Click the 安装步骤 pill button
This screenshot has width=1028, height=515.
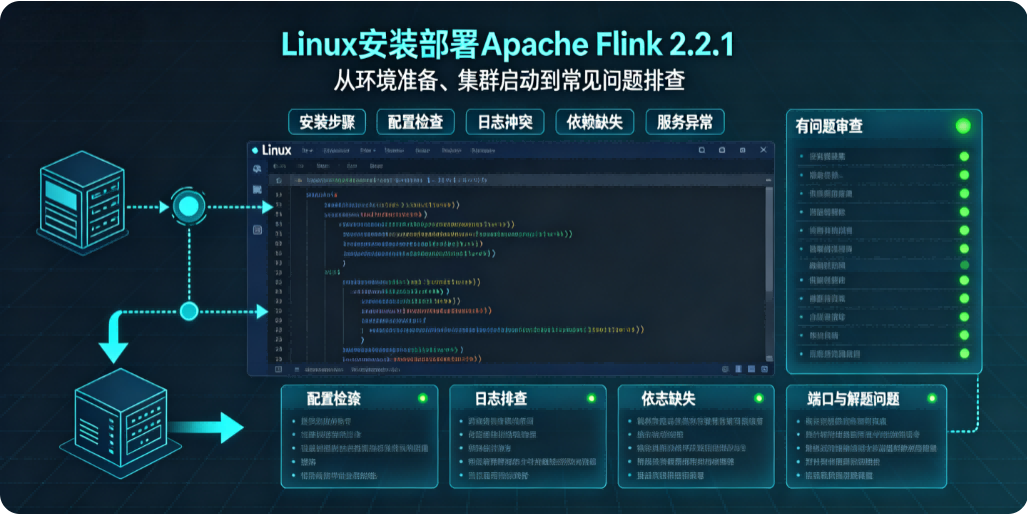(x=326, y=122)
